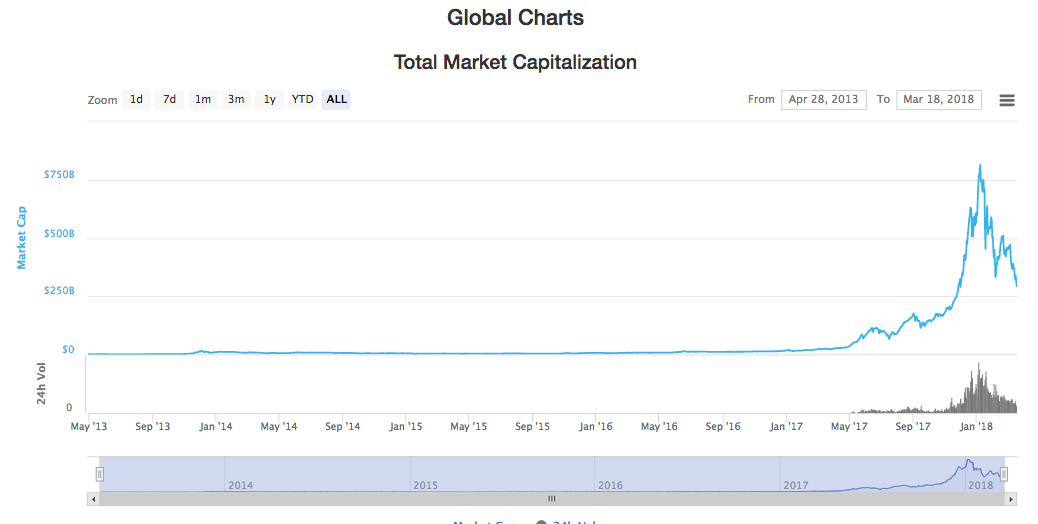Switch zoom to 1y

click(x=269, y=99)
